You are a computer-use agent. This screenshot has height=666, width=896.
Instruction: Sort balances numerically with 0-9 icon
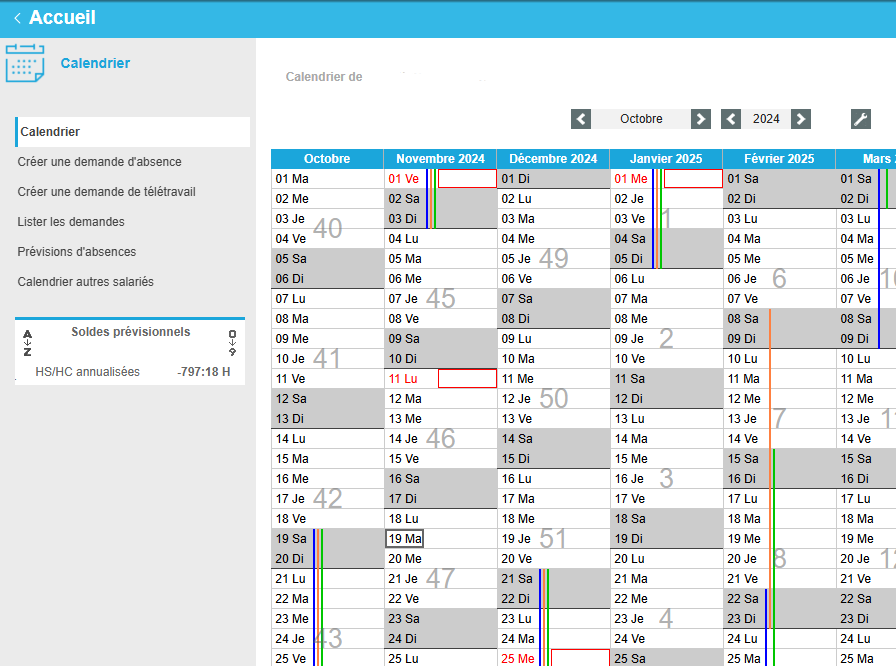232,343
